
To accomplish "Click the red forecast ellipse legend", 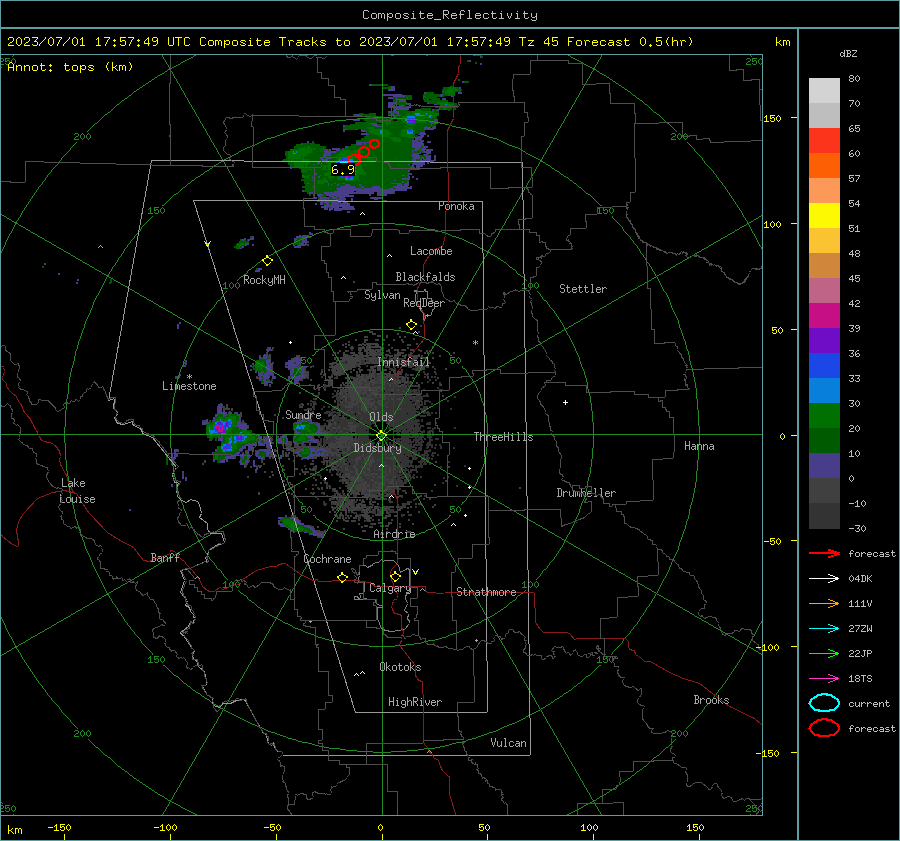I will point(824,728).
